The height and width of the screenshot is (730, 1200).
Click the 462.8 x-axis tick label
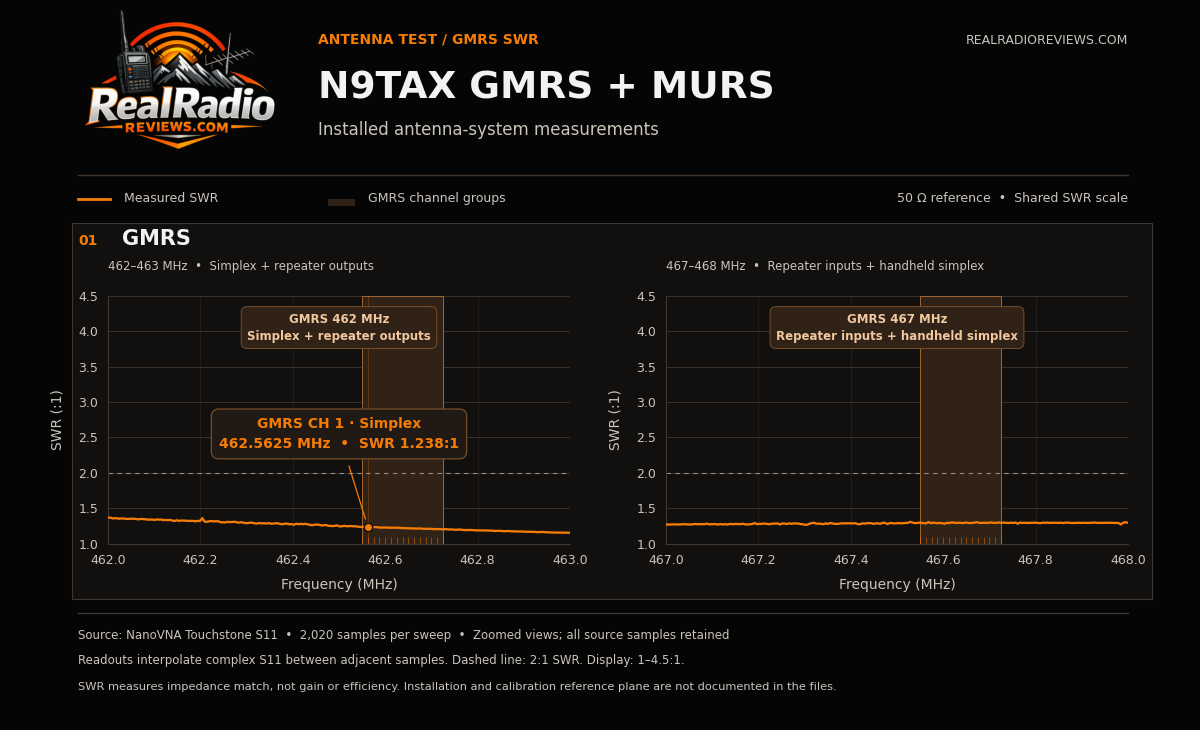(x=477, y=560)
